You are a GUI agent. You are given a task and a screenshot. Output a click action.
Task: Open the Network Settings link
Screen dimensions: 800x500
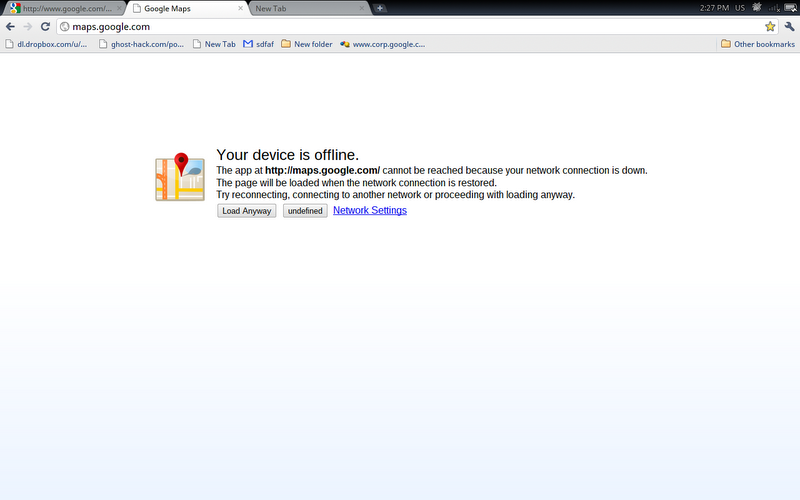(x=370, y=210)
